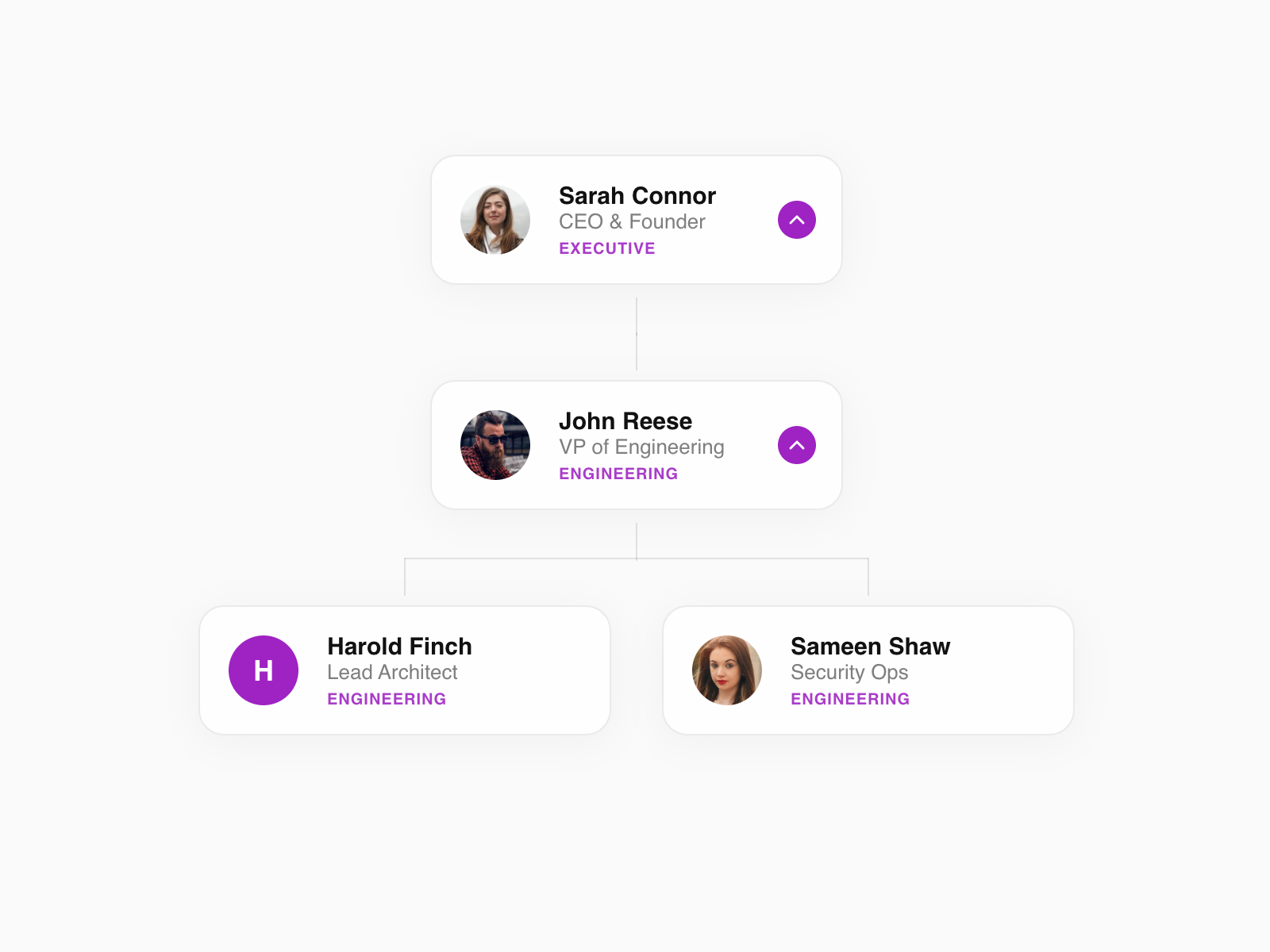1270x952 pixels.
Task: Click the CEO & Founder title text
Action: pyautogui.click(x=632, y=222)
